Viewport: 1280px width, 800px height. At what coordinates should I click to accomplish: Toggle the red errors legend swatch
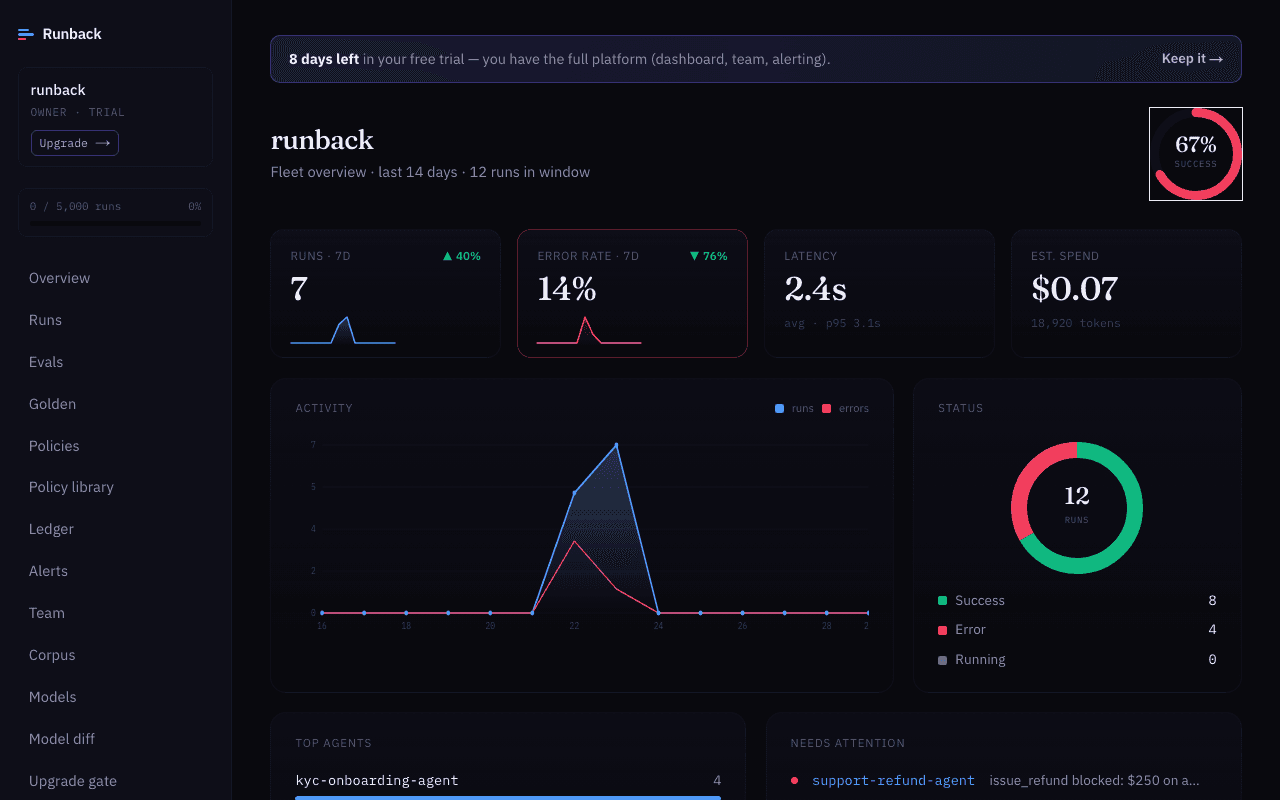coord(827,408)
